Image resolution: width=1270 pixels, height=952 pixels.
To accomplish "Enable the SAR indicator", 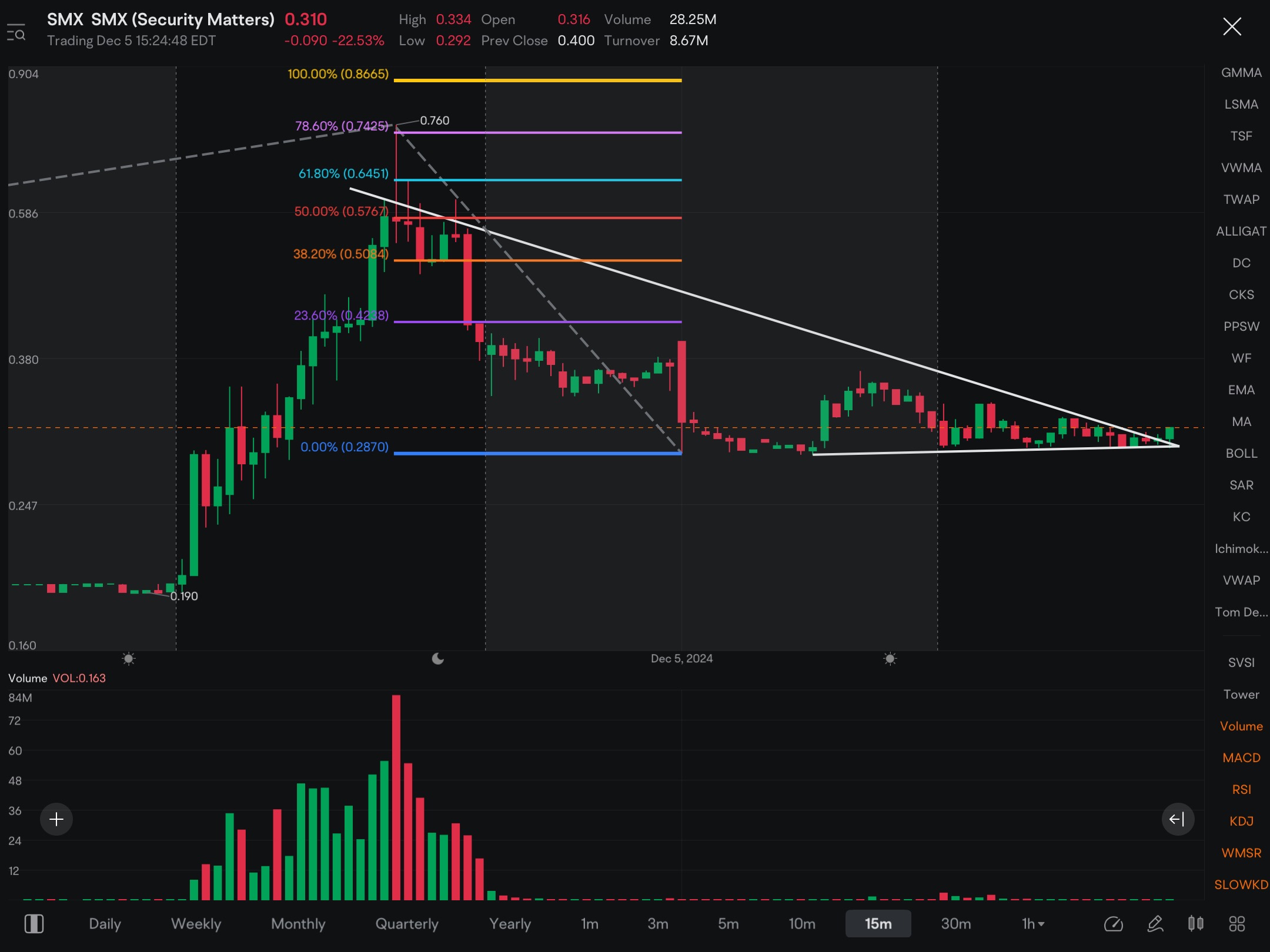I will point(1241,485).
